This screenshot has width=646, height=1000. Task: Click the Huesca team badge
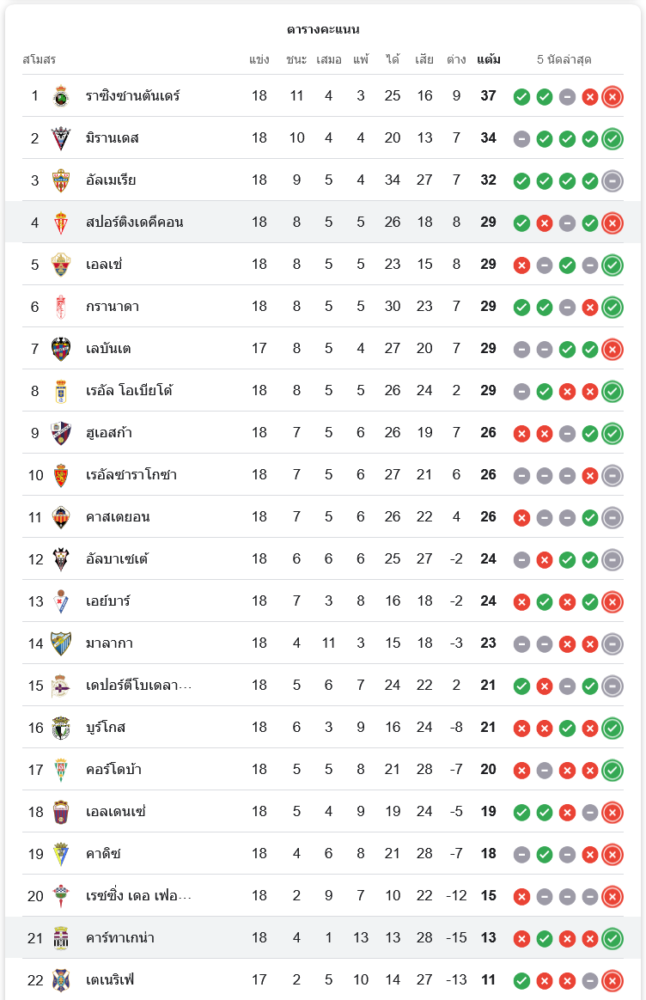click(61, 433)
